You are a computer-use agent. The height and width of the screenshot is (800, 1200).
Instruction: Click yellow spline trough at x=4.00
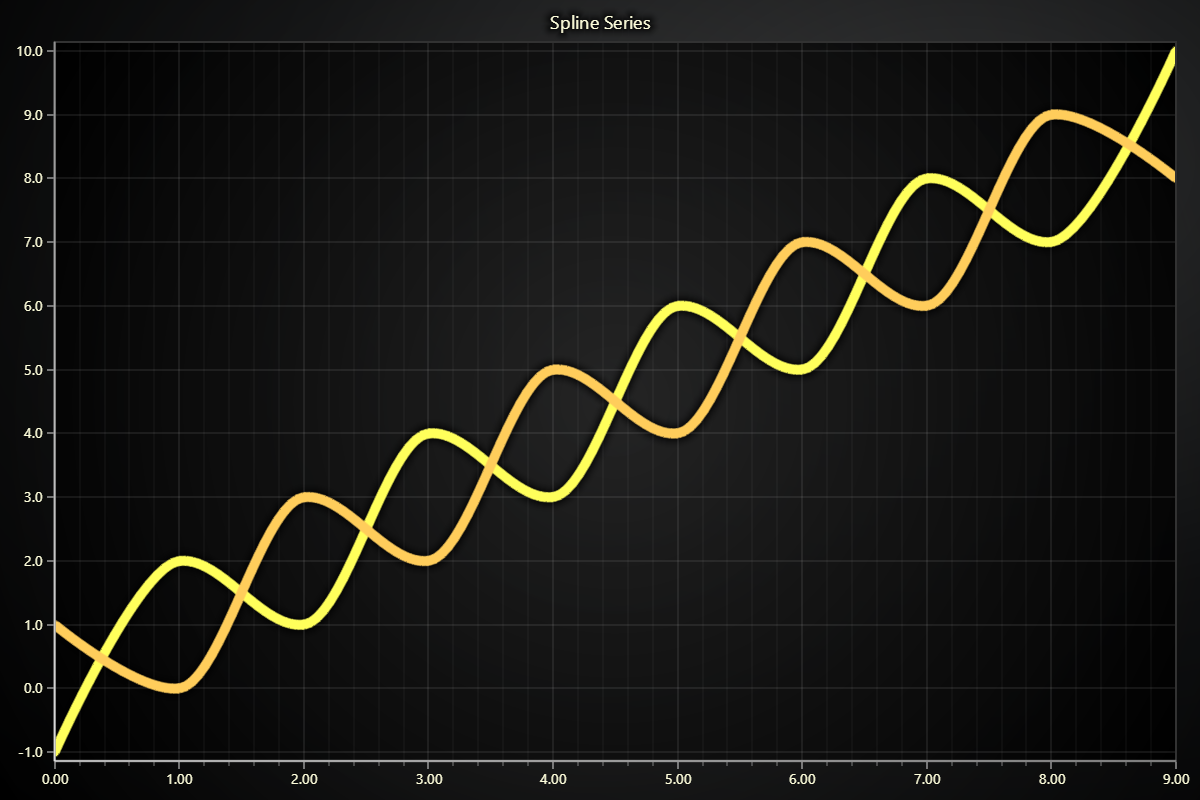click(551, 497)
